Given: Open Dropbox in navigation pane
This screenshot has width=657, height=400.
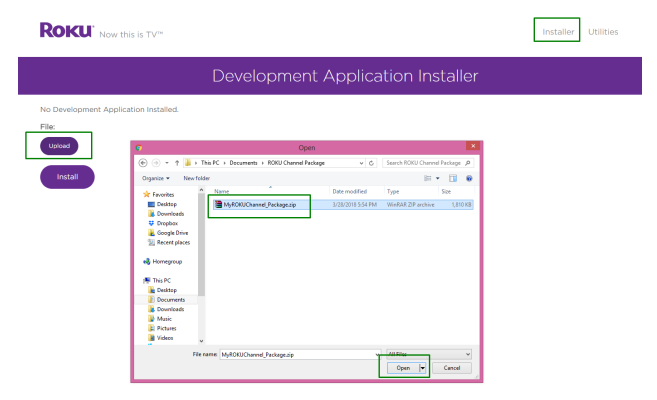Looking at the screenshot, I should pos(163,223).
